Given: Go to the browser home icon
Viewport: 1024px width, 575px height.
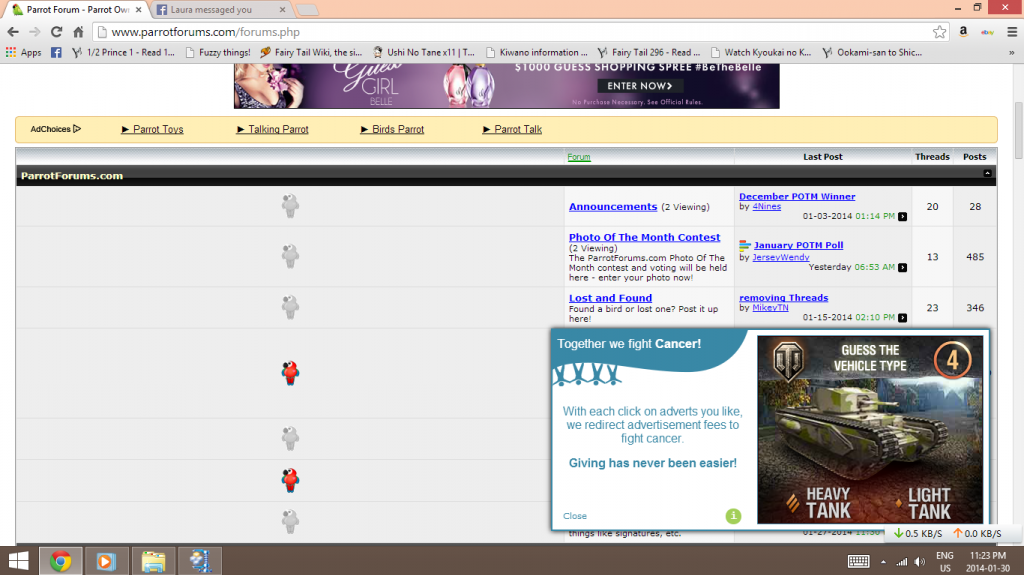Looking at the screenshot, I should click(78, 32).
